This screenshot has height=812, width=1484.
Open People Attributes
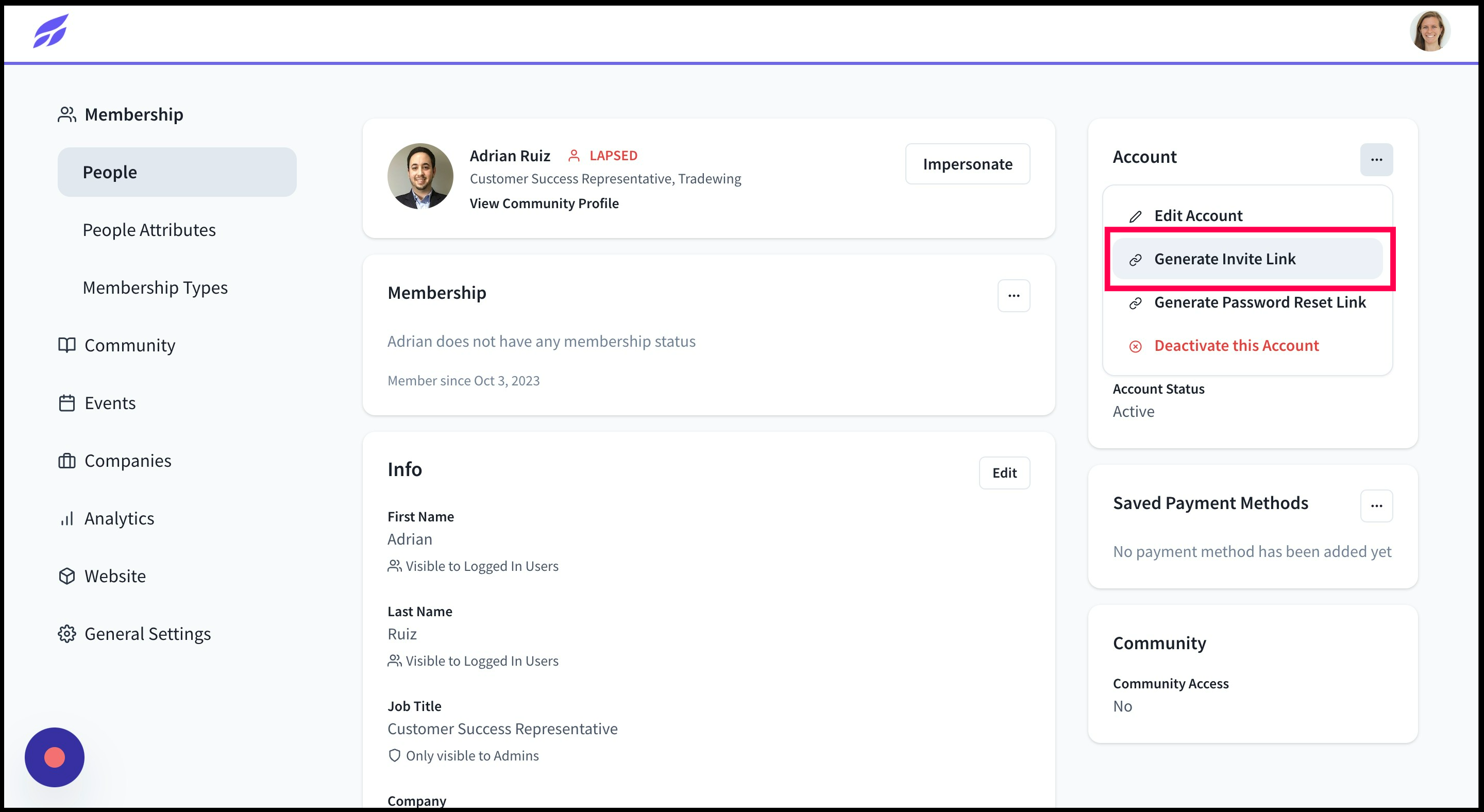point(149,230)
